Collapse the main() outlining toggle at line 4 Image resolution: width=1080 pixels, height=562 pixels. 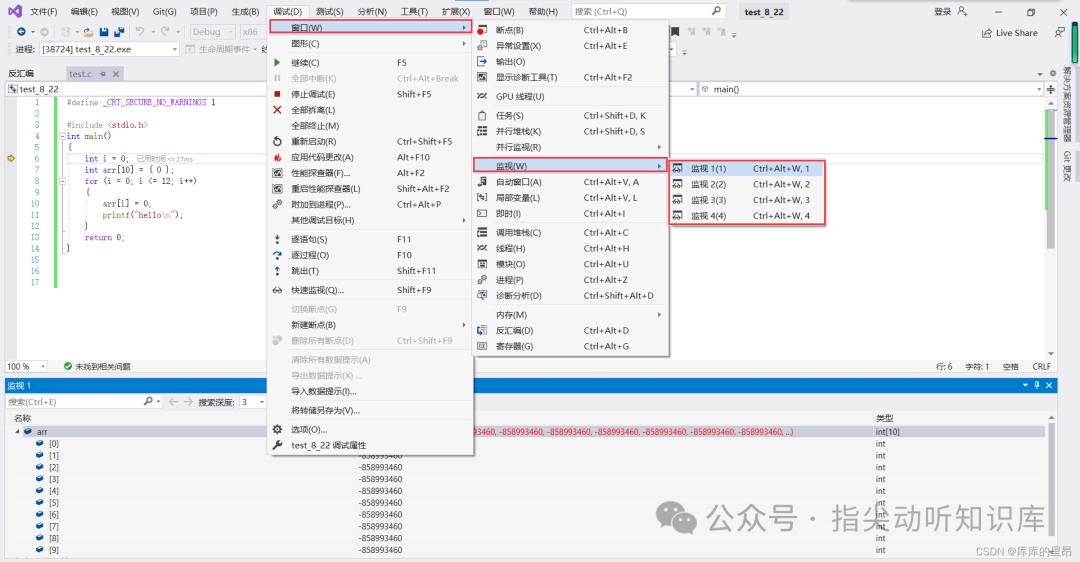pyautogui.click(x=62, y=136)
